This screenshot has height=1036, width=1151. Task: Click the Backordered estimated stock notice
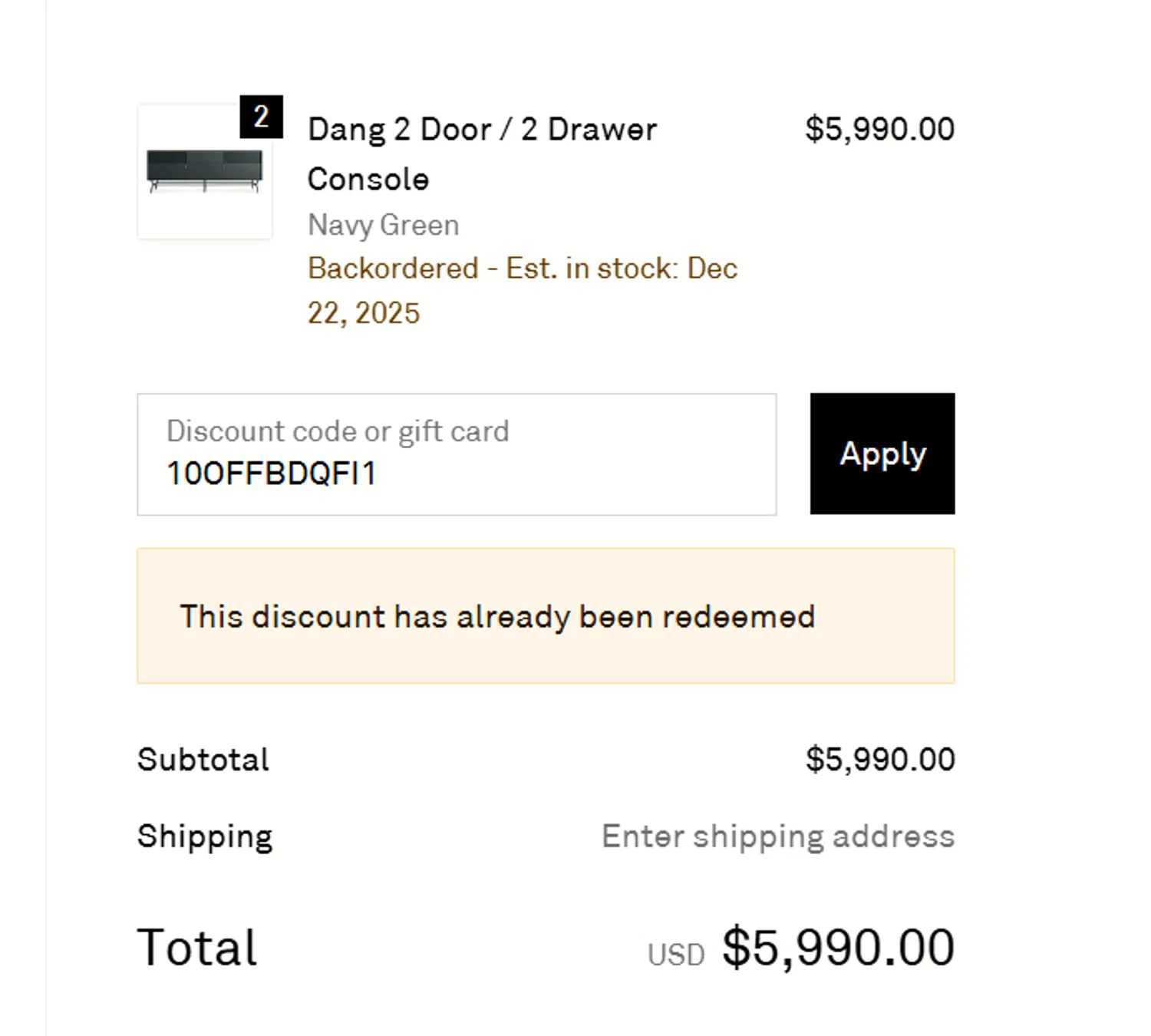(522, 269)
